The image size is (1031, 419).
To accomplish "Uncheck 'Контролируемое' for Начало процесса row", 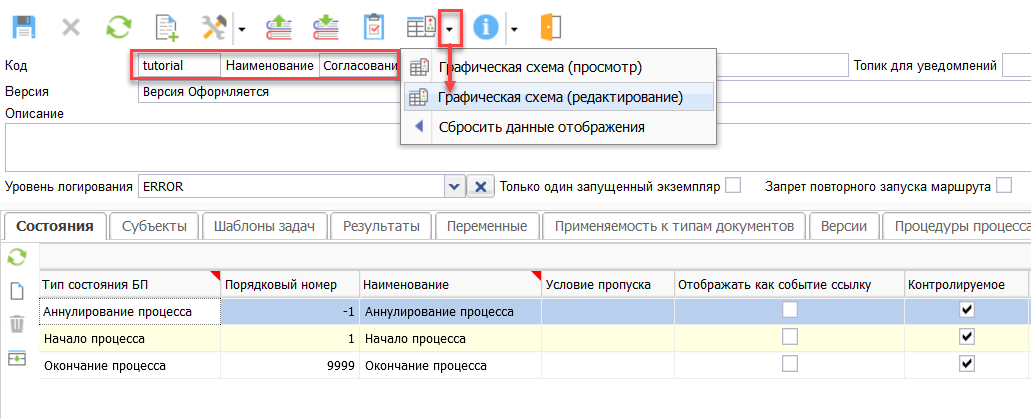I will (x=966, y=338).
